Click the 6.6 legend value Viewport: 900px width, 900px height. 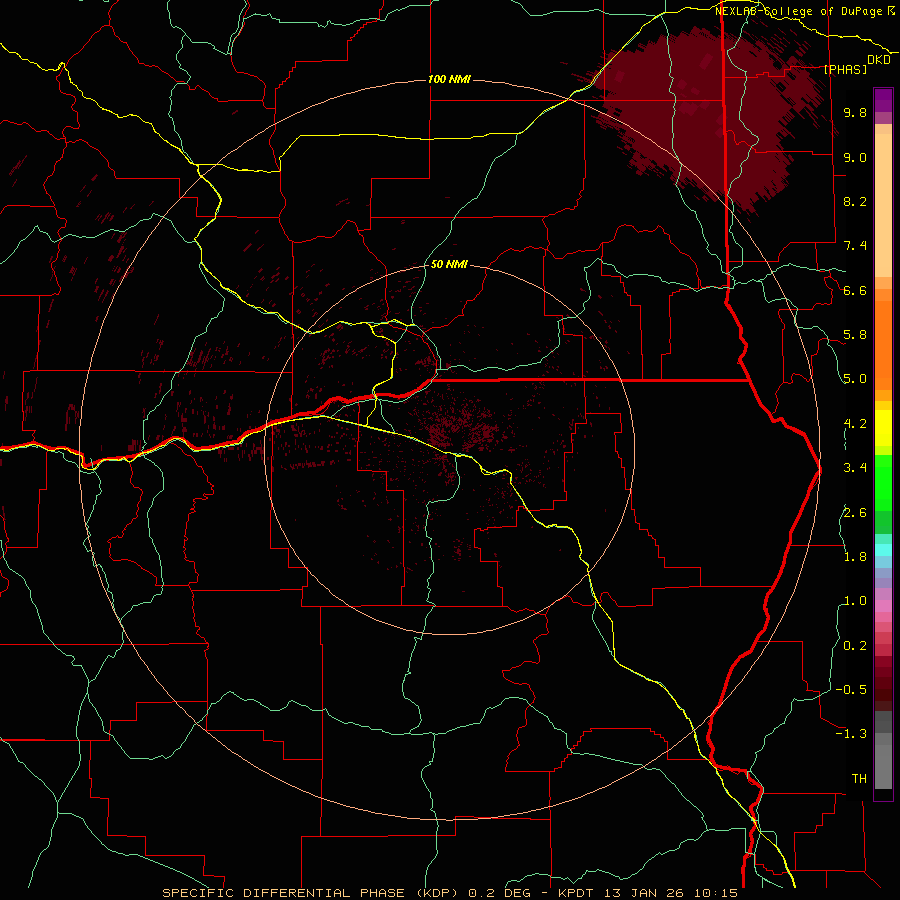[x=855, y=290]
